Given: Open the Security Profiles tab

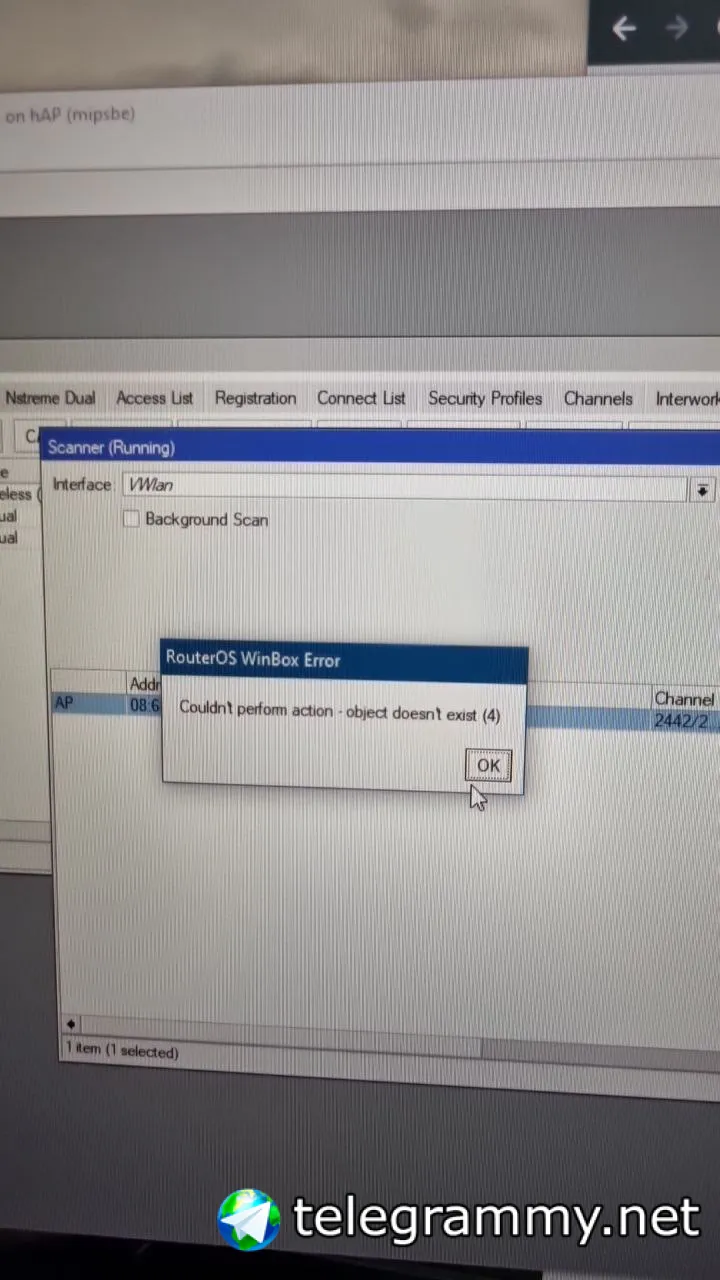Looking at the screenshot, I should click(485, 398).
